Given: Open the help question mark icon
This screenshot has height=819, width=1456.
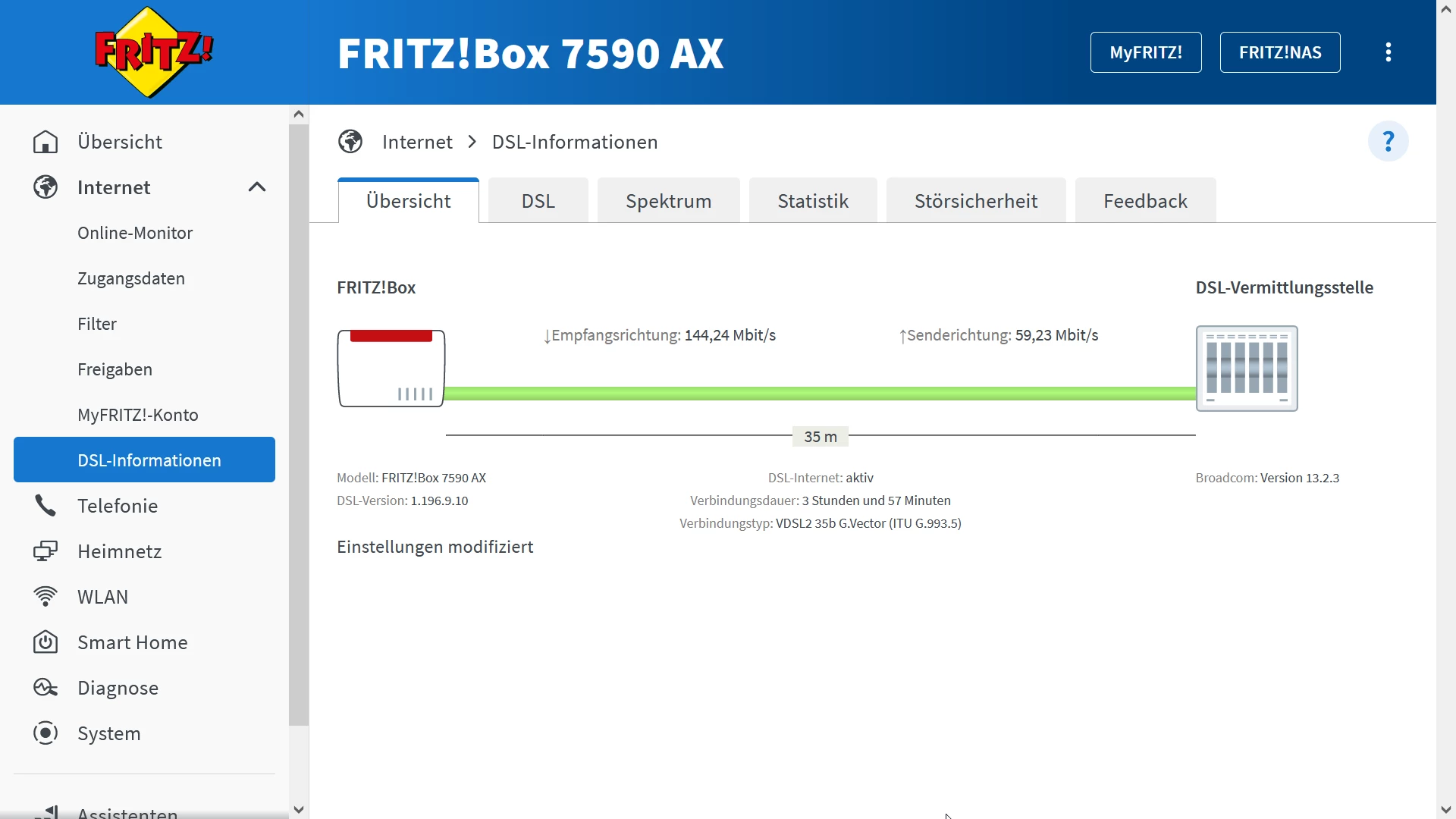Looking at the screenshot, I should 1388,141.
